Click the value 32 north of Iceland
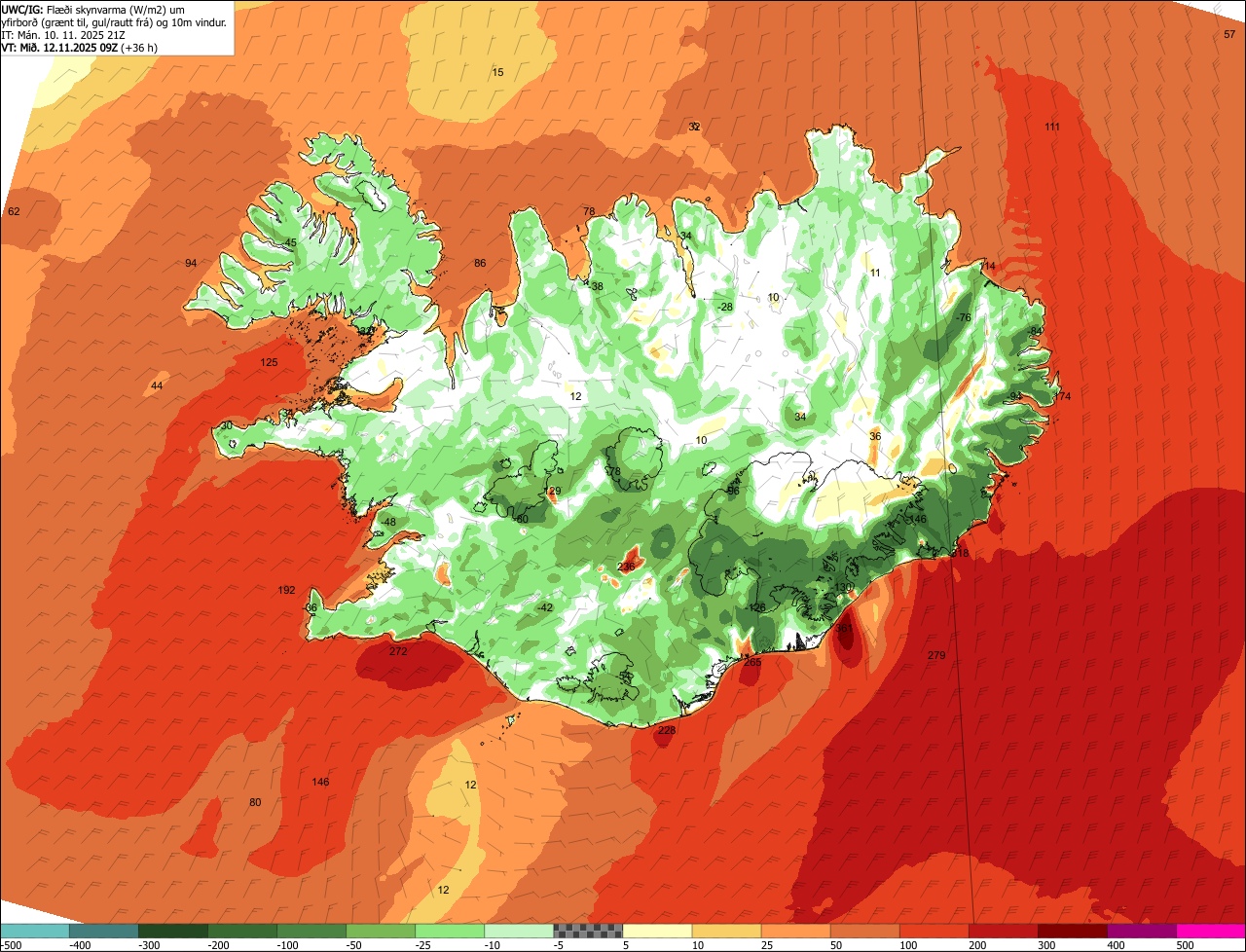The height and width of the screenshot is (952, 1246). [x=694, y=127]
